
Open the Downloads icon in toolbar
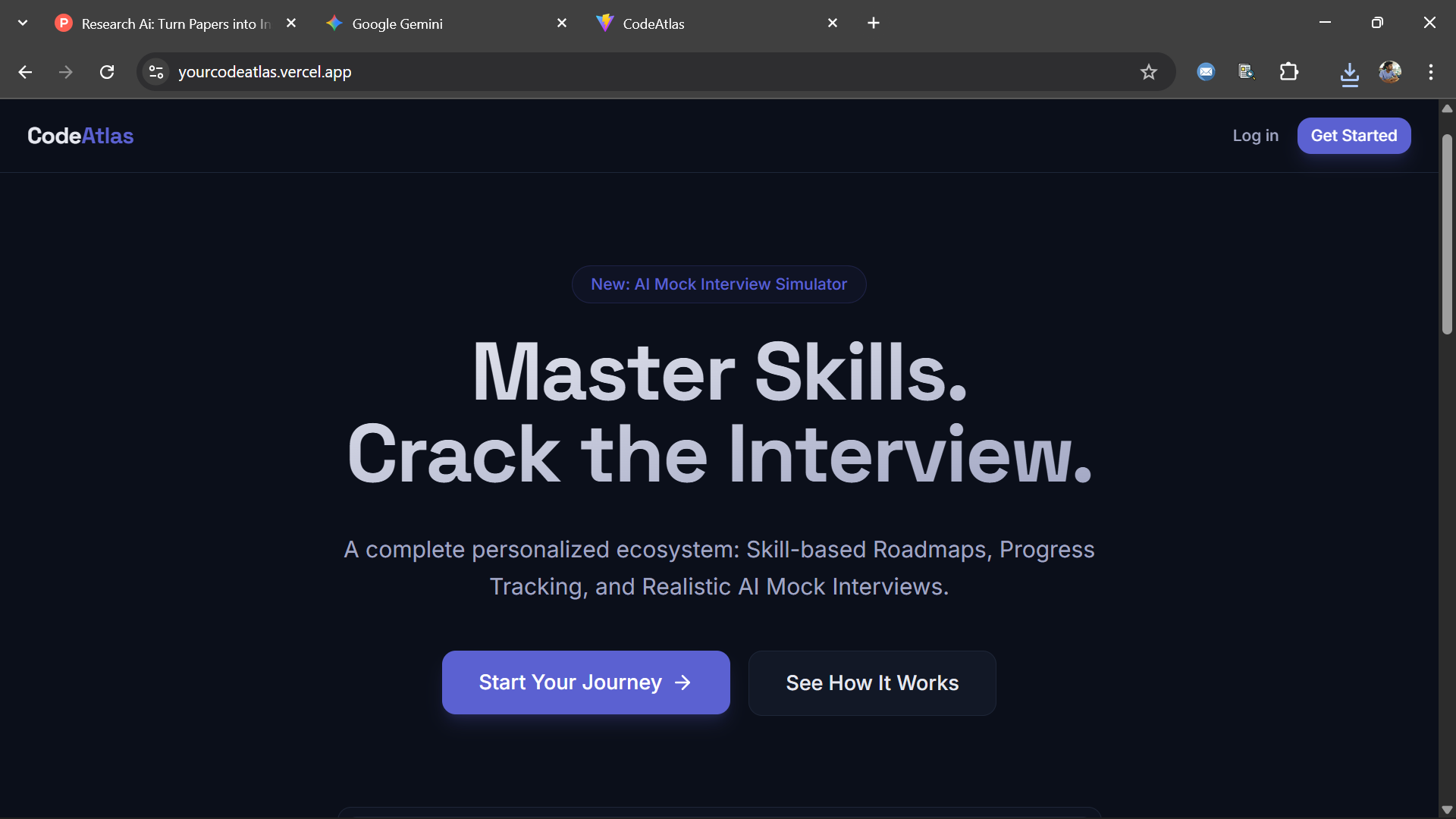[x=1350, y=72]
